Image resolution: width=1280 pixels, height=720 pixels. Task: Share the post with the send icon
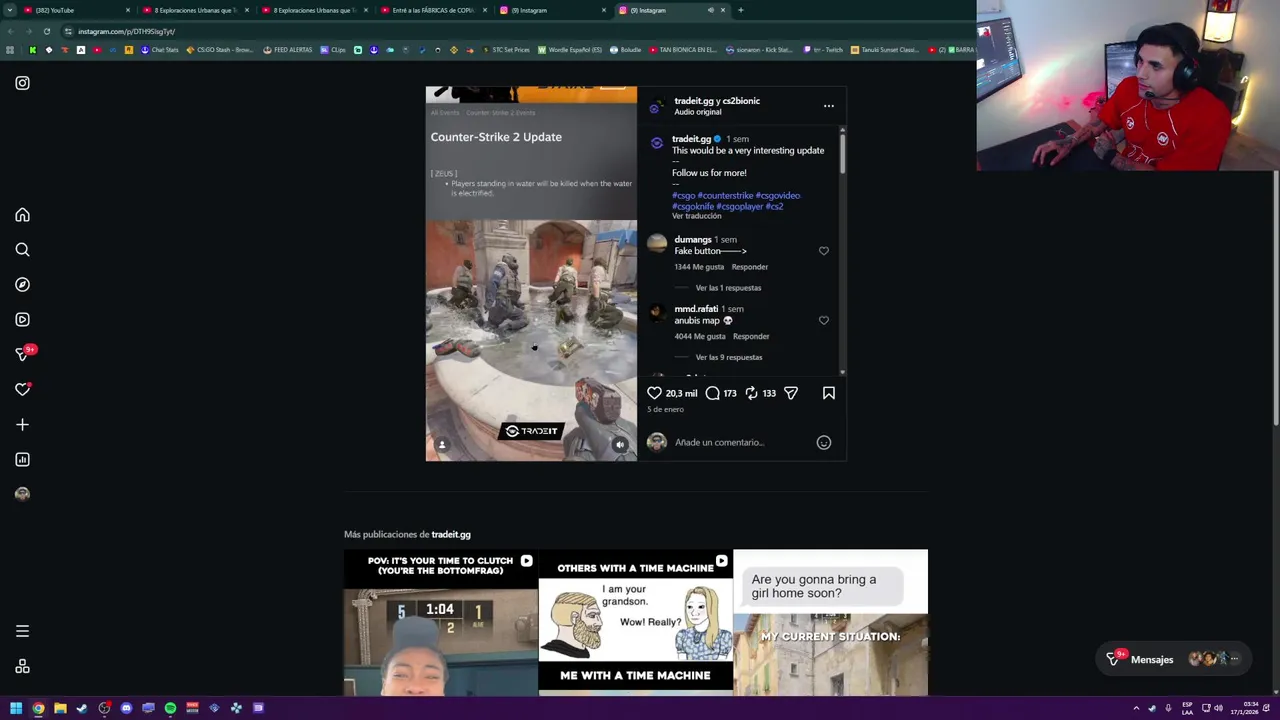(791, 393)
